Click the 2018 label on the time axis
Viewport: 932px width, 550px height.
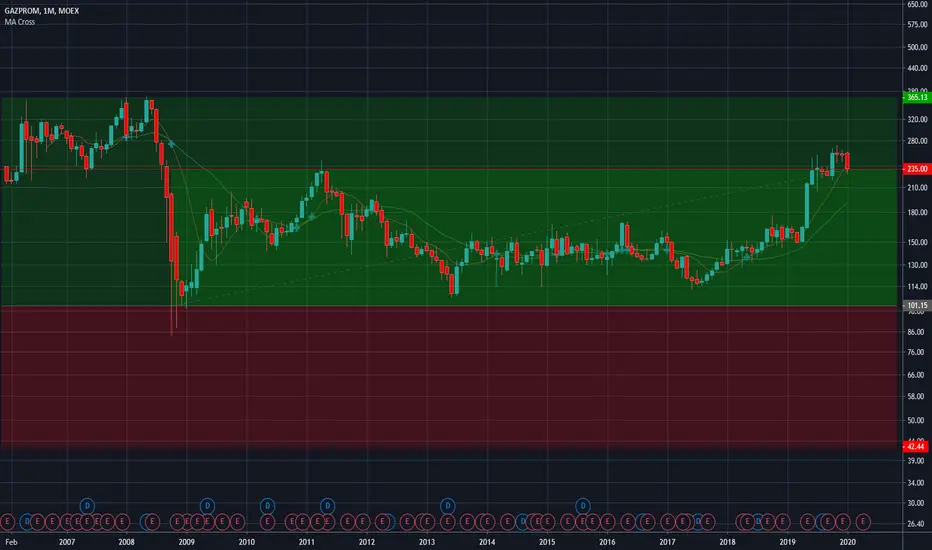point(727,542)
